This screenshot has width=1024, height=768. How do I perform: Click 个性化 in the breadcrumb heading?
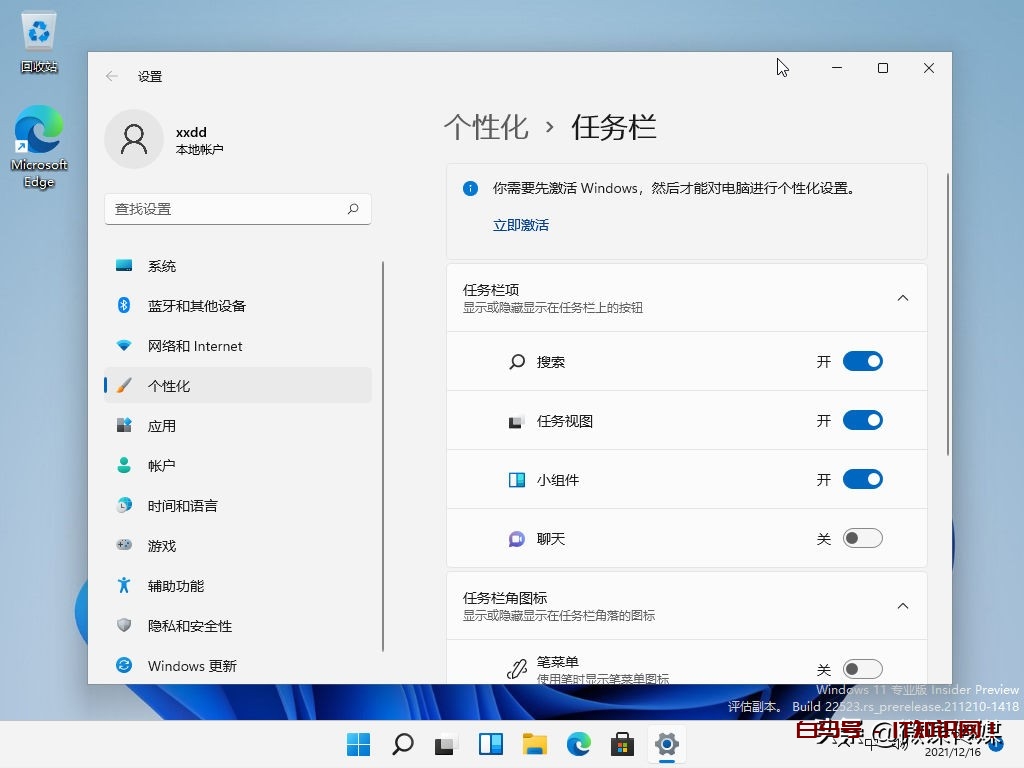pos(486,127)
